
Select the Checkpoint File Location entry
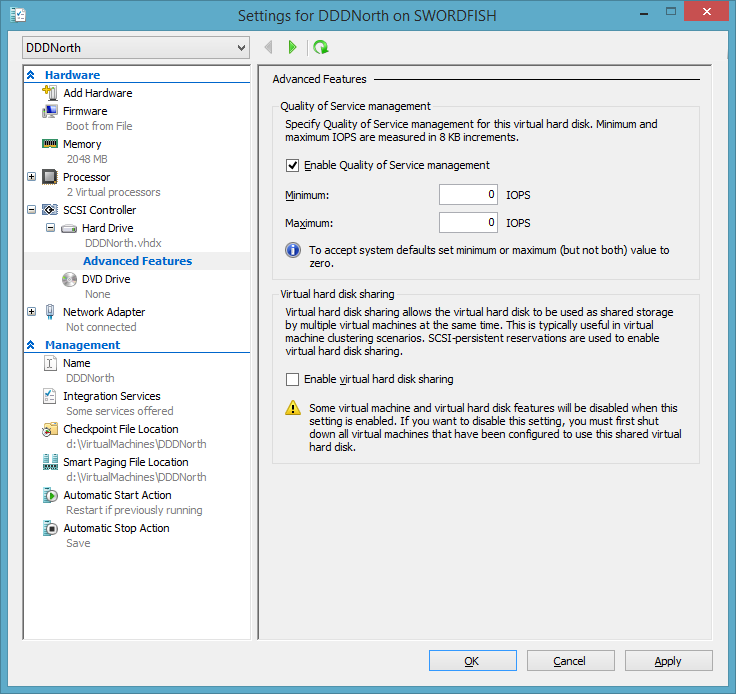[x=121, y=429]
